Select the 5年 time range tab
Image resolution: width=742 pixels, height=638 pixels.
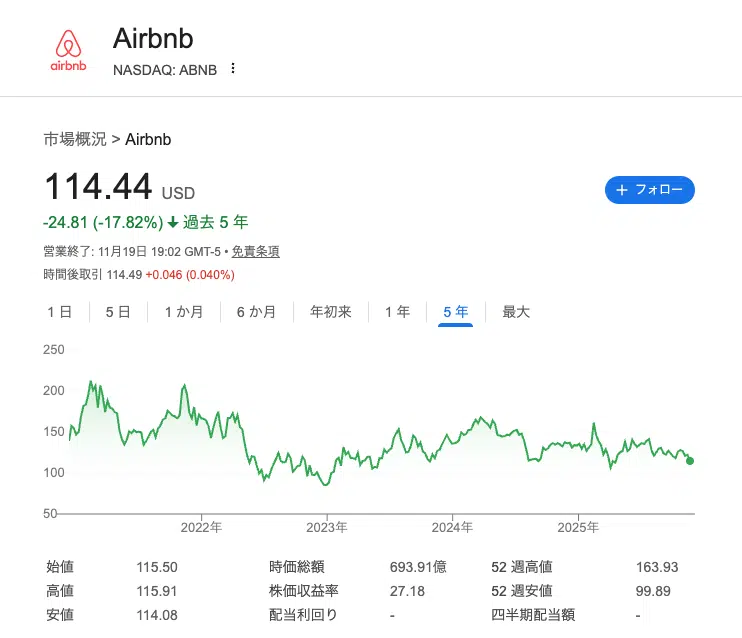coord(455,312)
